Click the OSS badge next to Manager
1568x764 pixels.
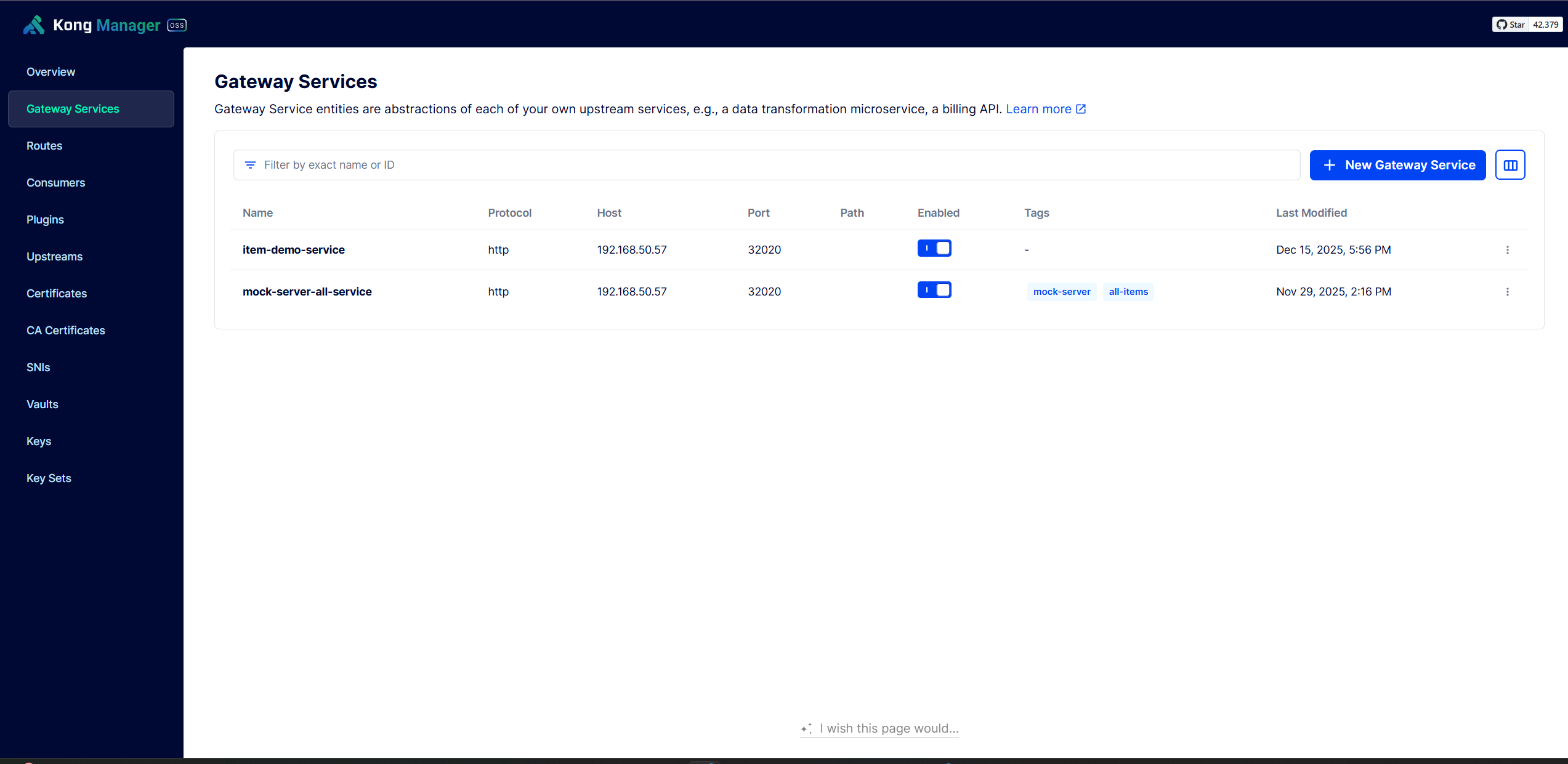point(177,25)
